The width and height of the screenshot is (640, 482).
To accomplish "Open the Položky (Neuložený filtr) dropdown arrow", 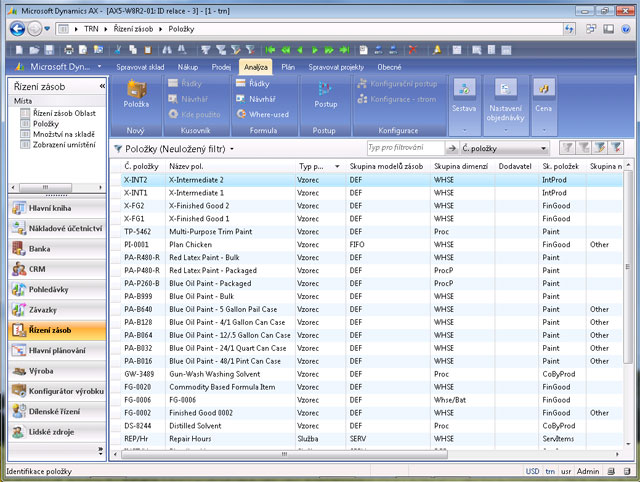I will [x=232, y=149].
